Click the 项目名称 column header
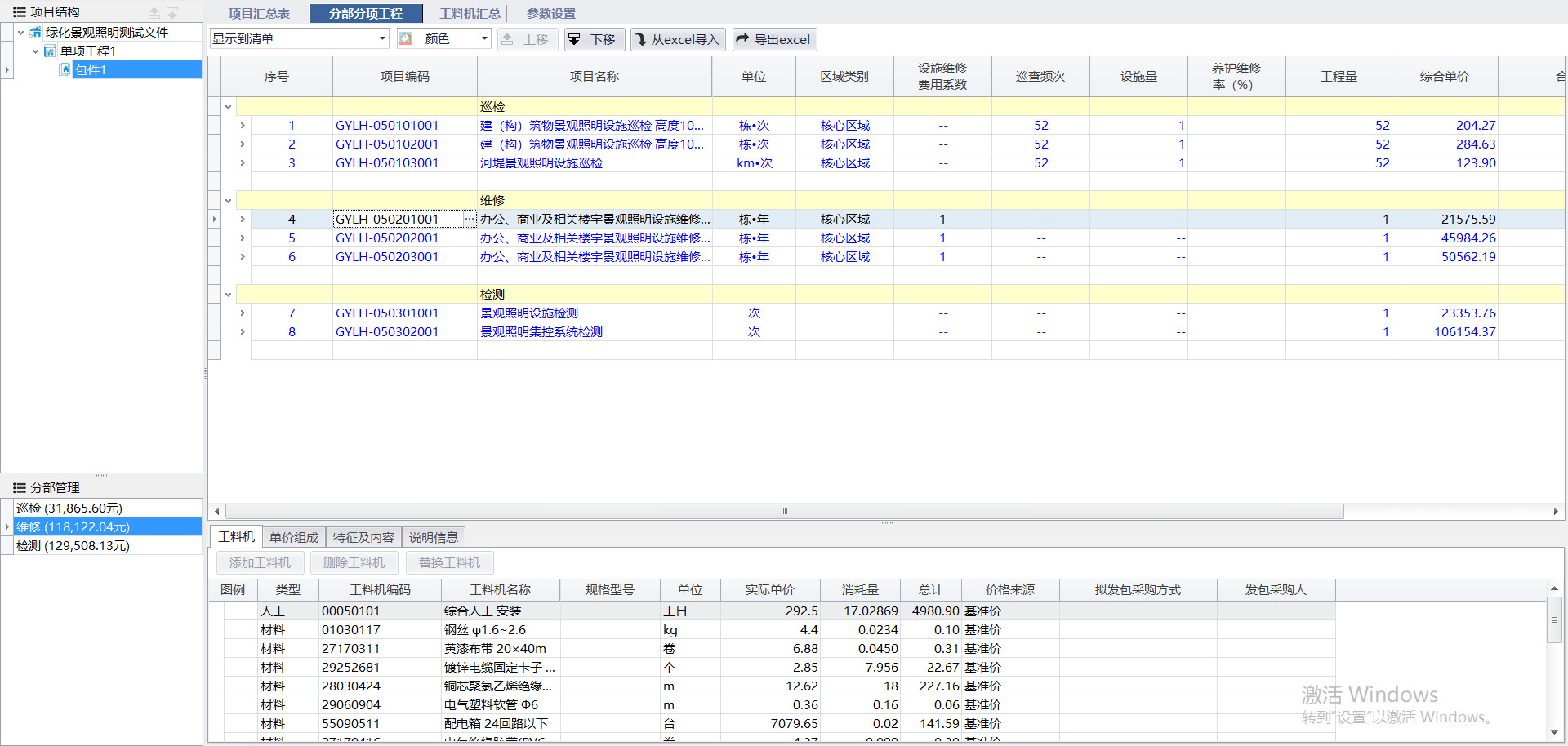 click(595, 77)
